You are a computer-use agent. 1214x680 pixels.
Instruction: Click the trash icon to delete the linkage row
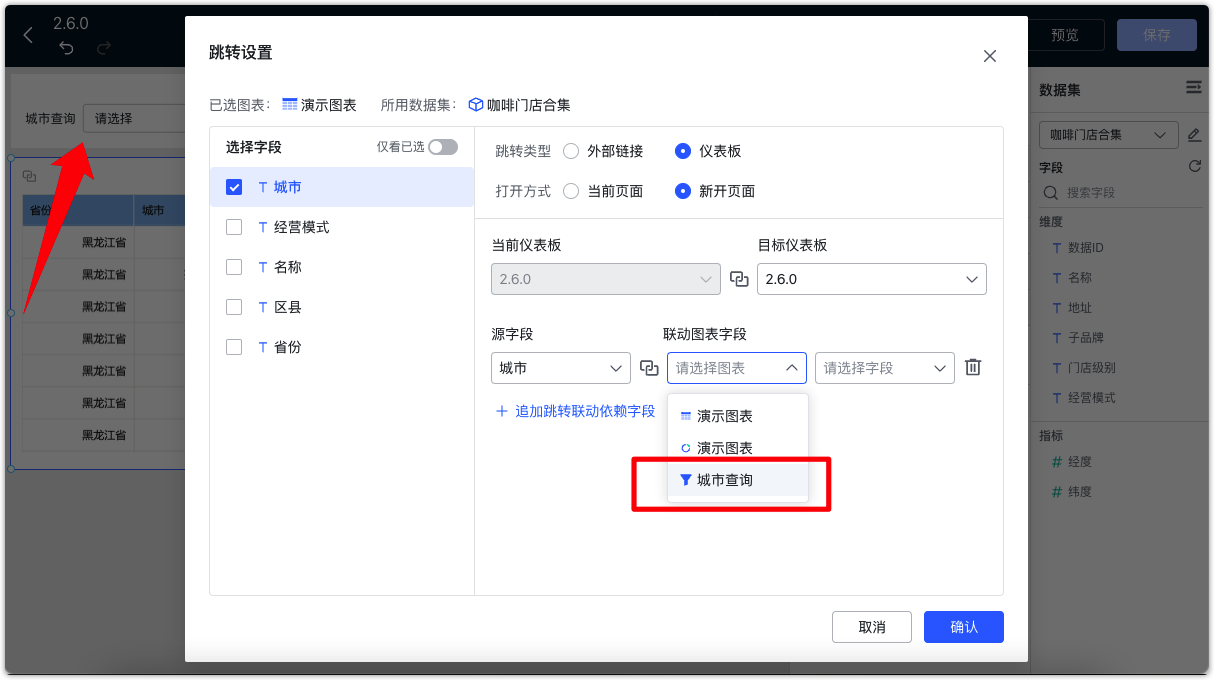point(972,368)
